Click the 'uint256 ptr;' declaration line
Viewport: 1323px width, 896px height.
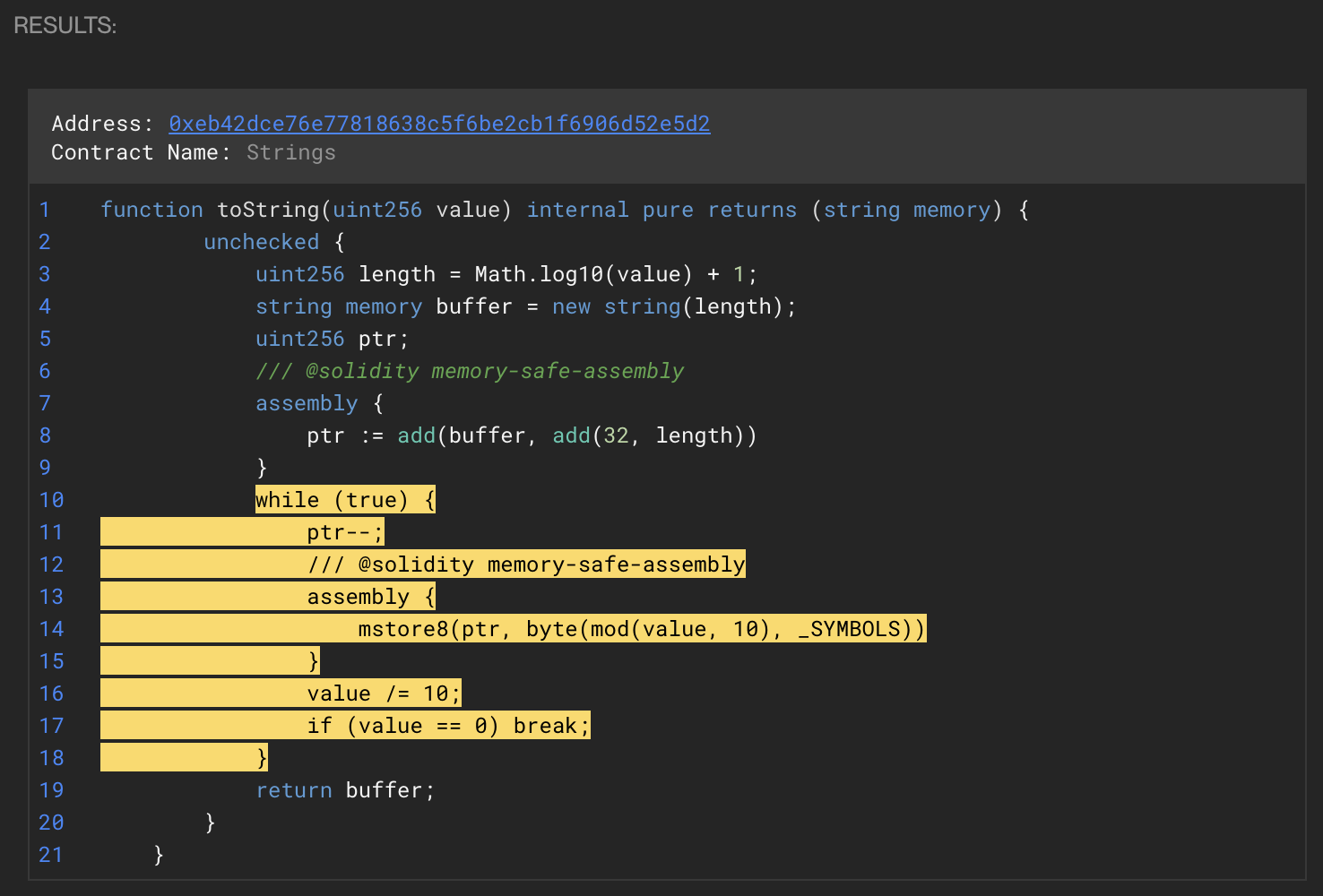click(332, 340)
